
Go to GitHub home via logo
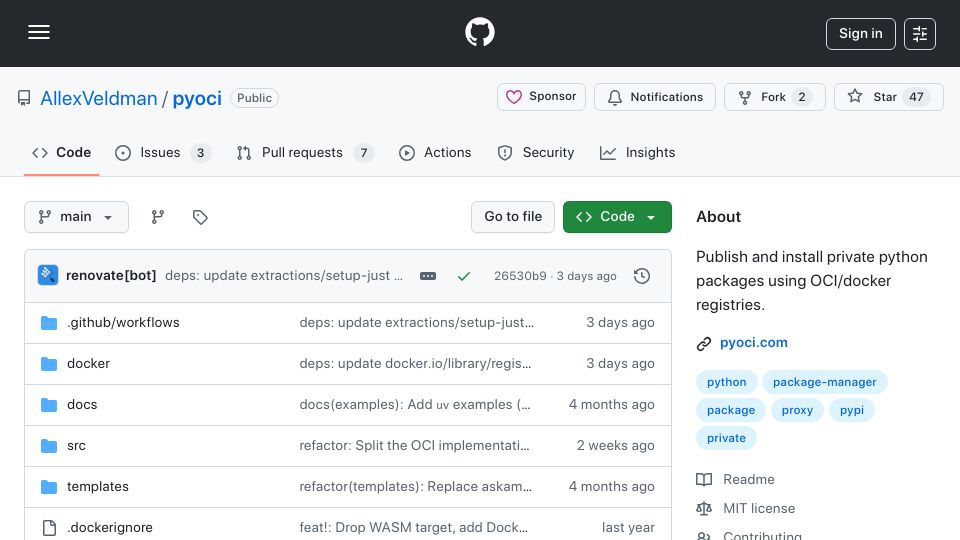479,32
